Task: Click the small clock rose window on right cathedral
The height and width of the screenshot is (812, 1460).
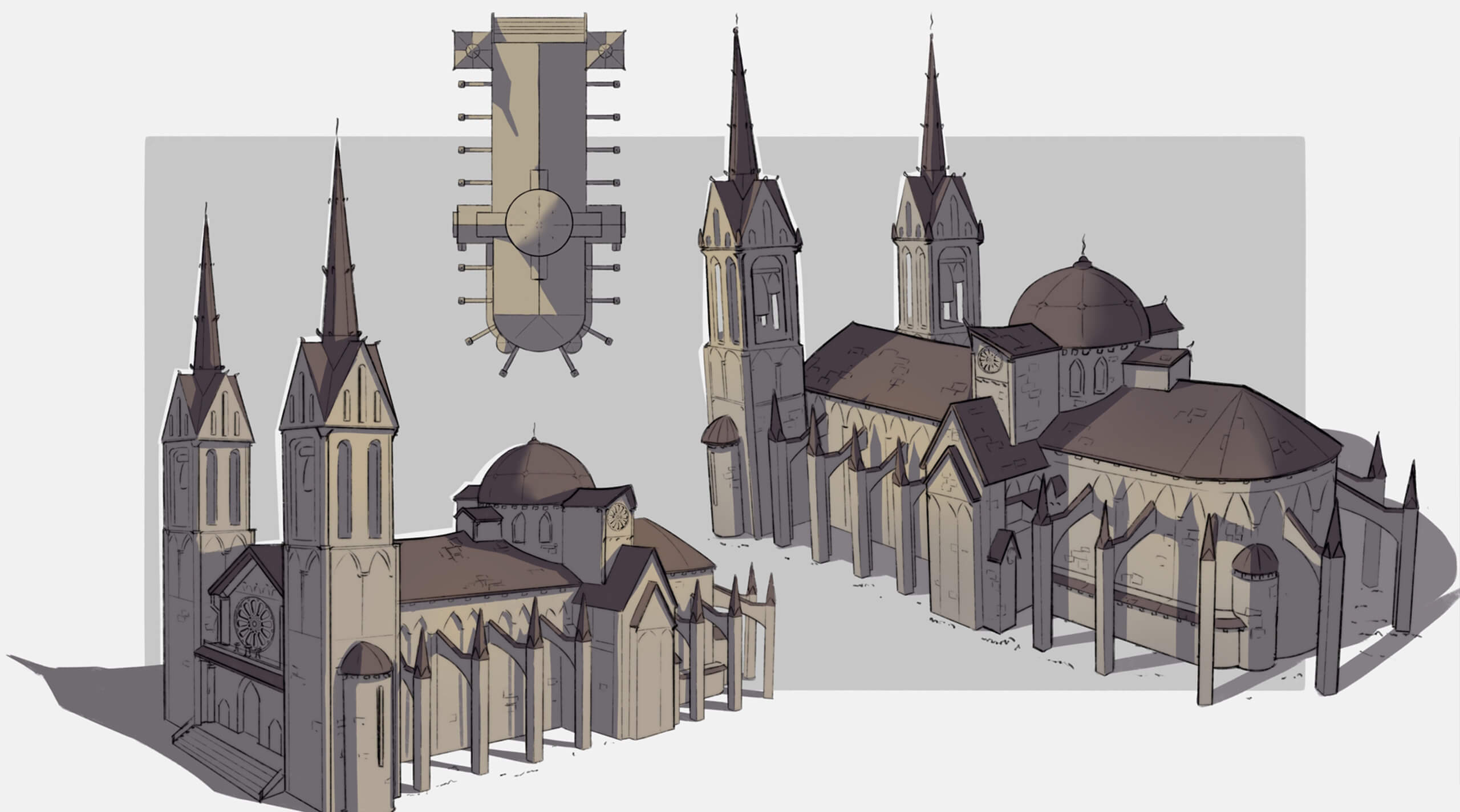Action: (x=989, y=359)
